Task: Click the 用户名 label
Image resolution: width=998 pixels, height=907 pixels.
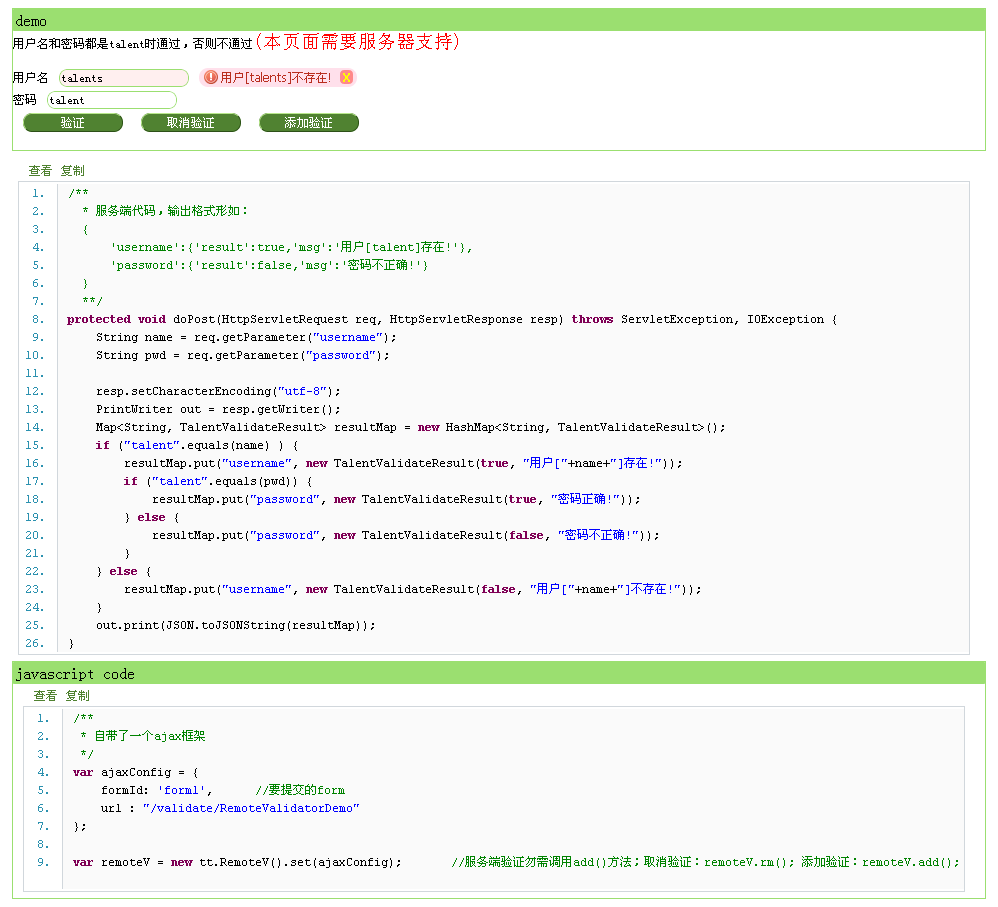Action: (30, 78)
